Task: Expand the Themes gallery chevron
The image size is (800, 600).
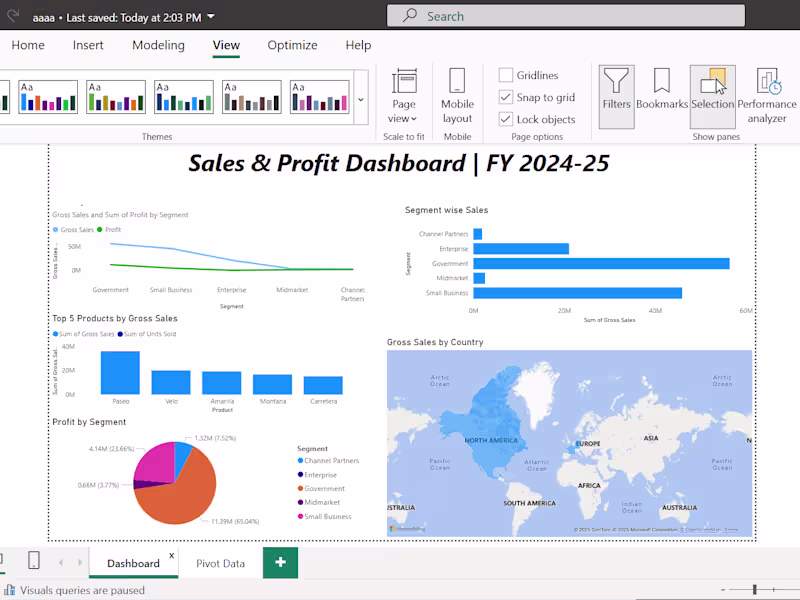Action: [360, 100]
